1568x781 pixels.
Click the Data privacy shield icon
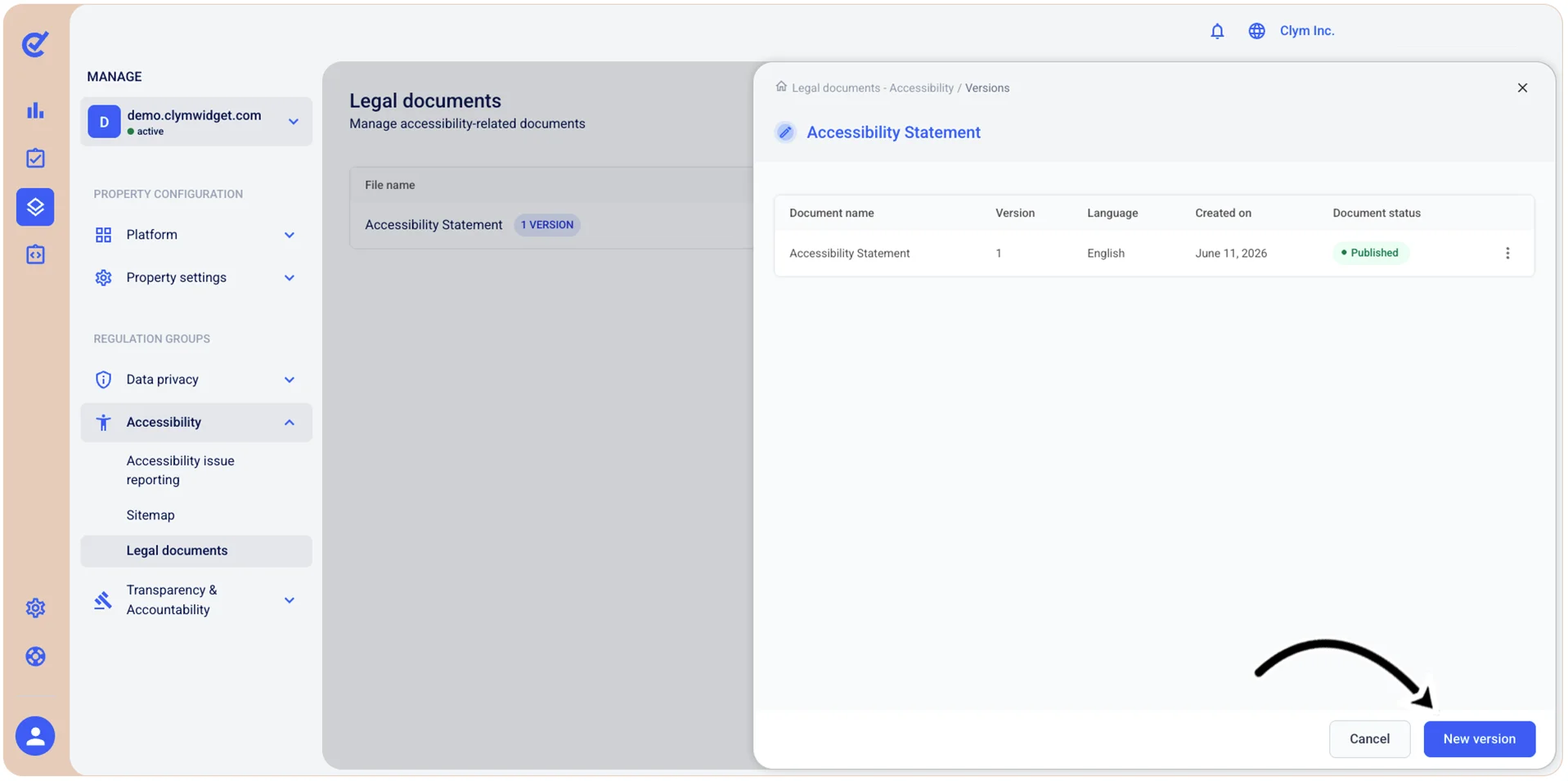103,380
